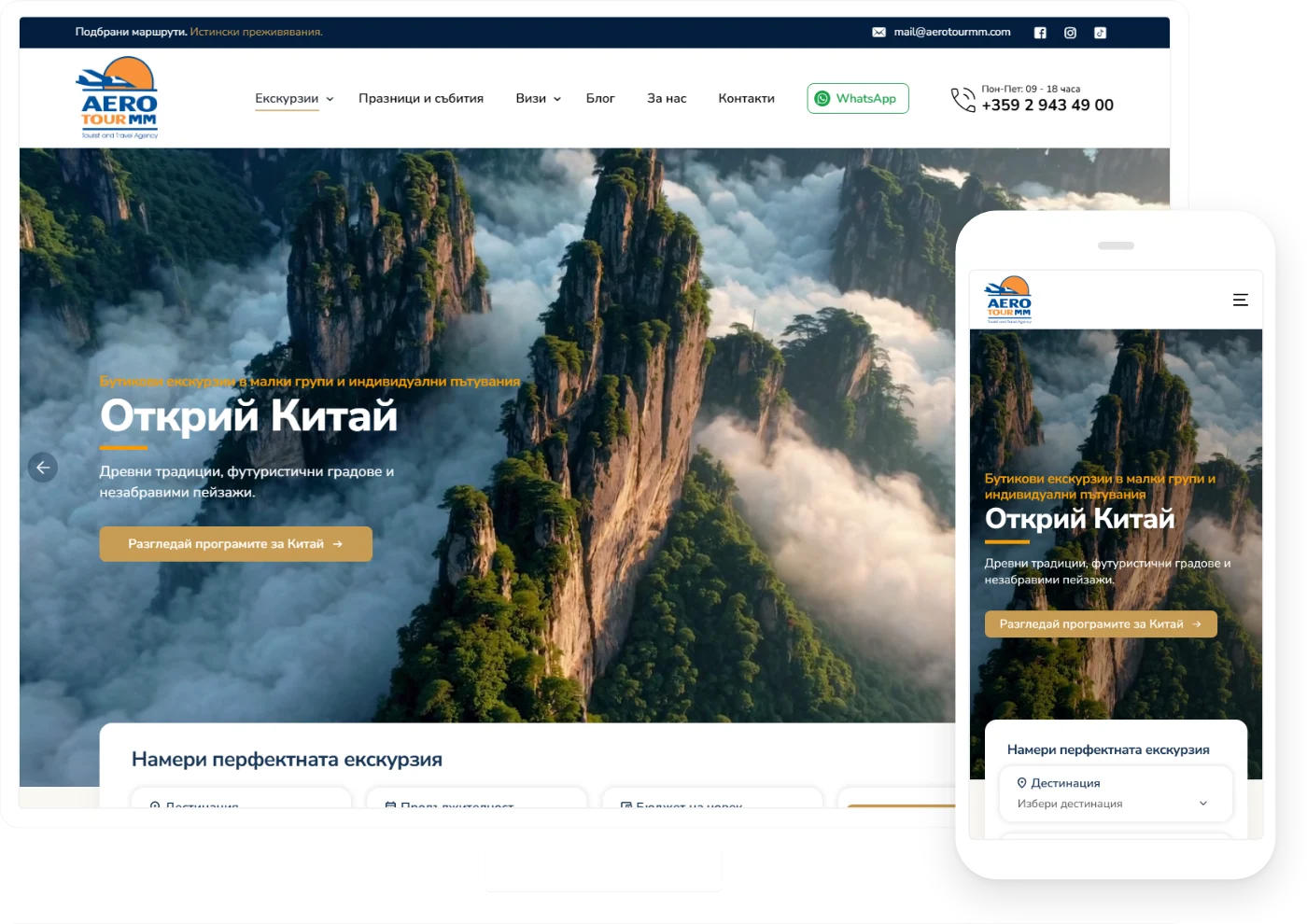Image resolution: width=1307 pixels, height=924 pixels.
Task: Click the Пон-Пет: 09 - 18 часа hours text
Action: point(1031,89)
